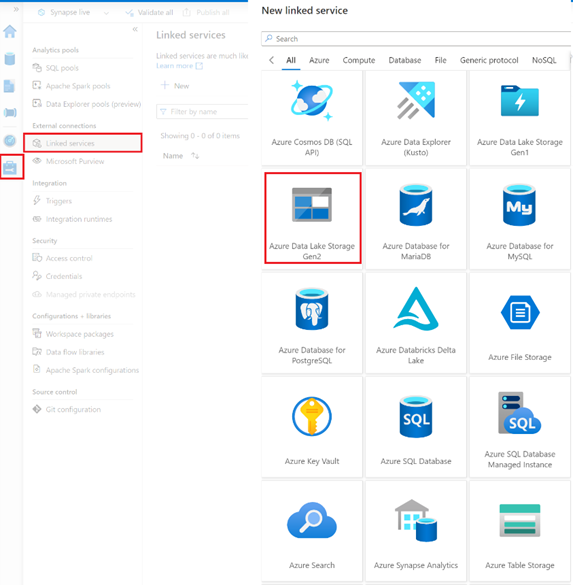Select the Azure tab
573x585 pixels.
coord(319,60)
